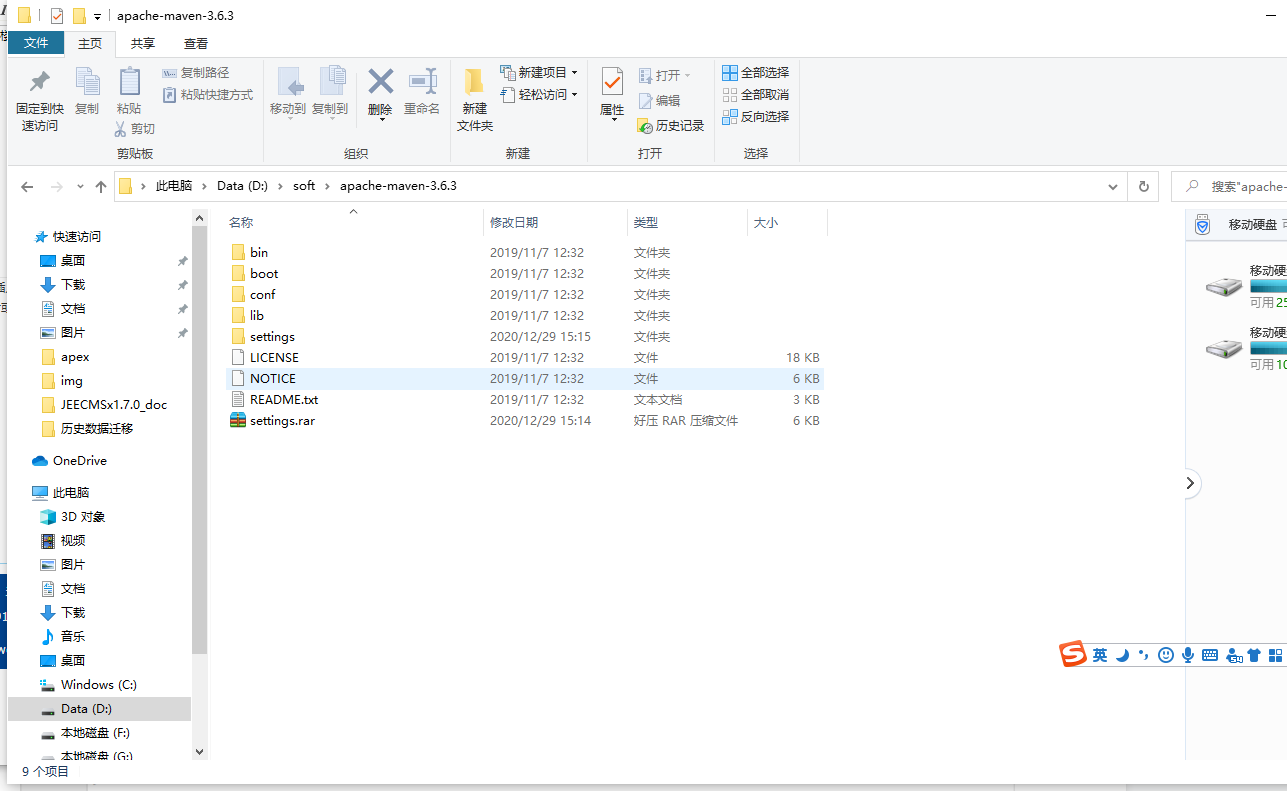Create a New Folder (新建文件夹)
Viewport: 1287px width, 791px height.
[x=475, y=100]
